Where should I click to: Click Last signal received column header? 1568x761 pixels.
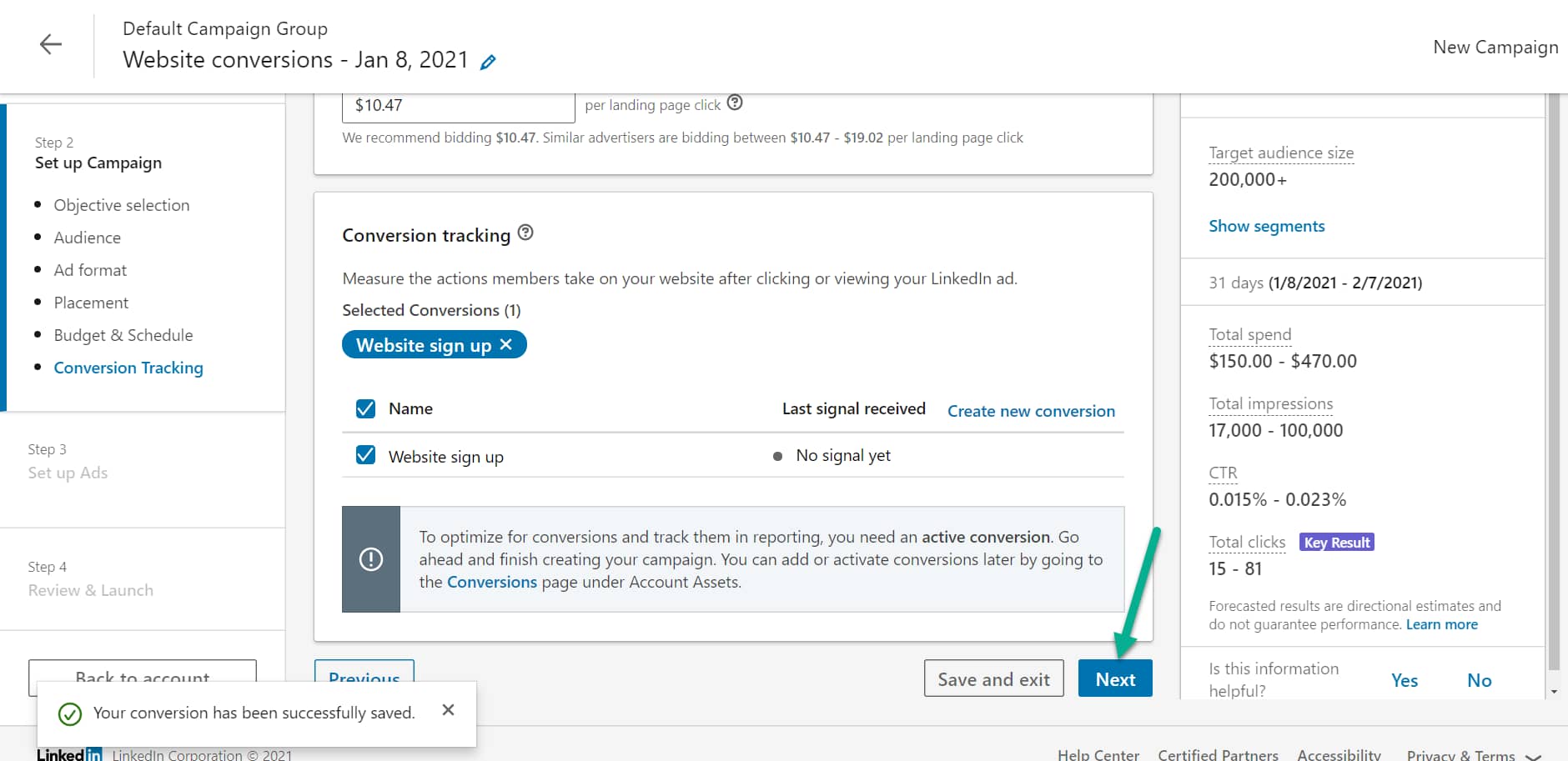coord(853,408)
